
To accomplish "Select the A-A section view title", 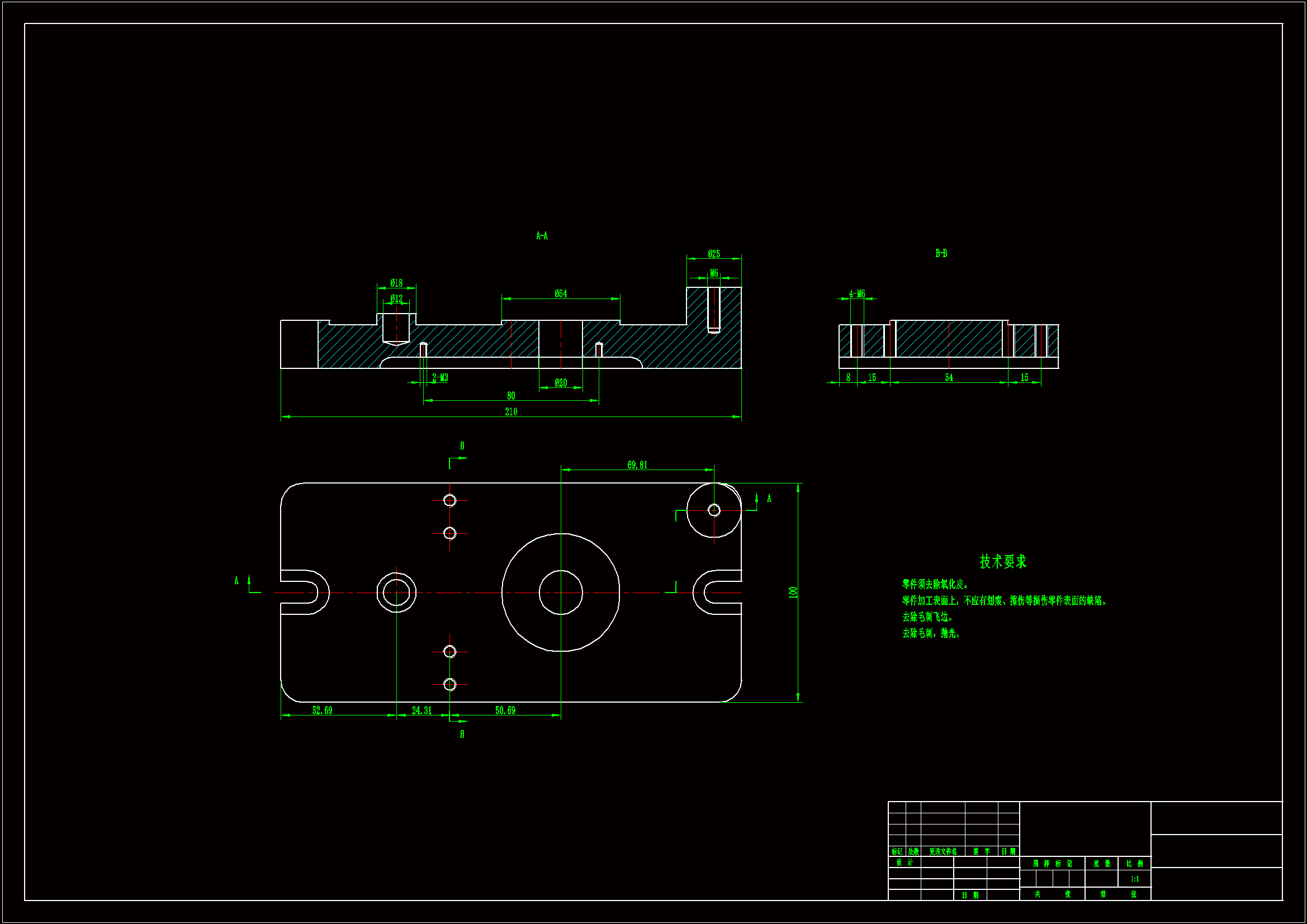I will (x=542, y=236).
